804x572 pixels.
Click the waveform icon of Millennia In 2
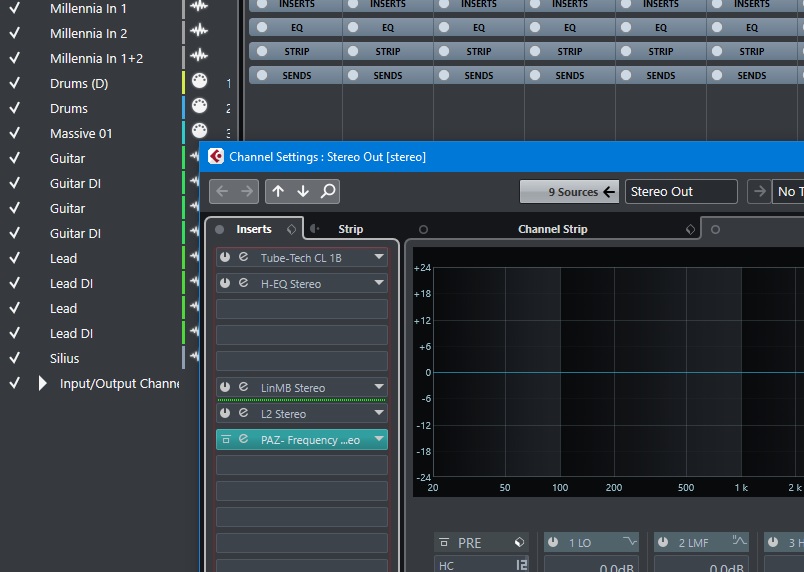198,31
